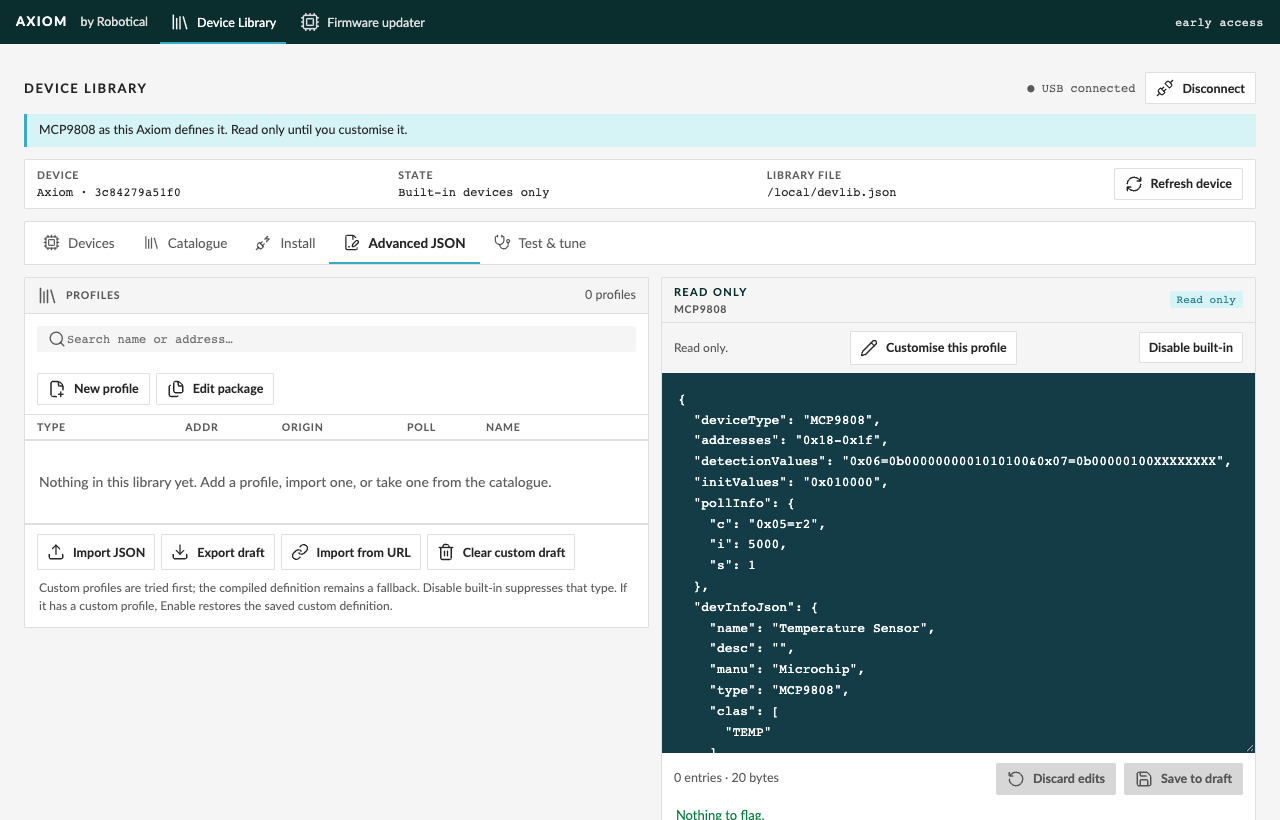Image resolution: width=1280 pixels, height=820 pixels.
Task: Click the Built-in devices only state value
Action: point(474,192)
